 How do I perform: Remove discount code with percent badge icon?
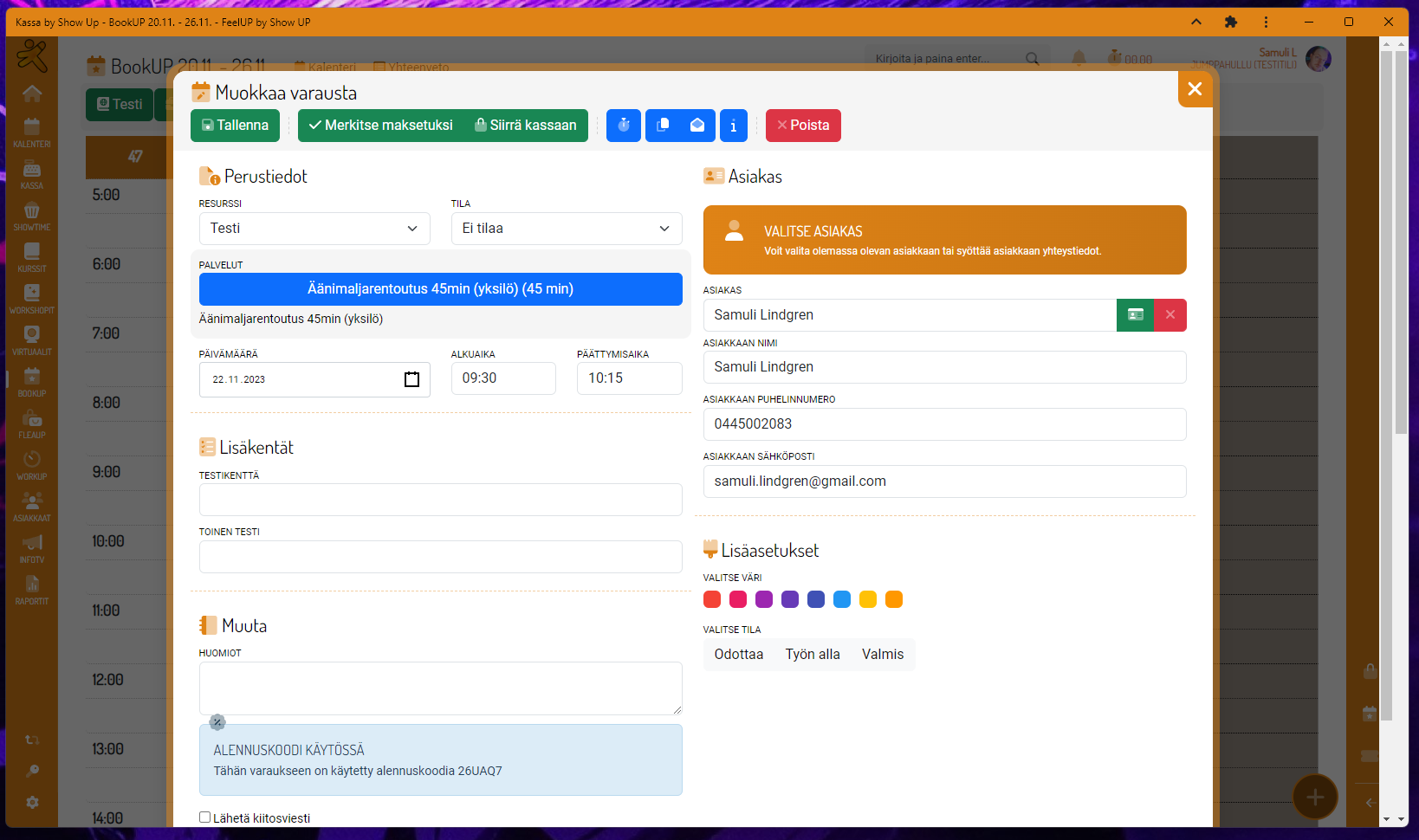click(217, 722)
